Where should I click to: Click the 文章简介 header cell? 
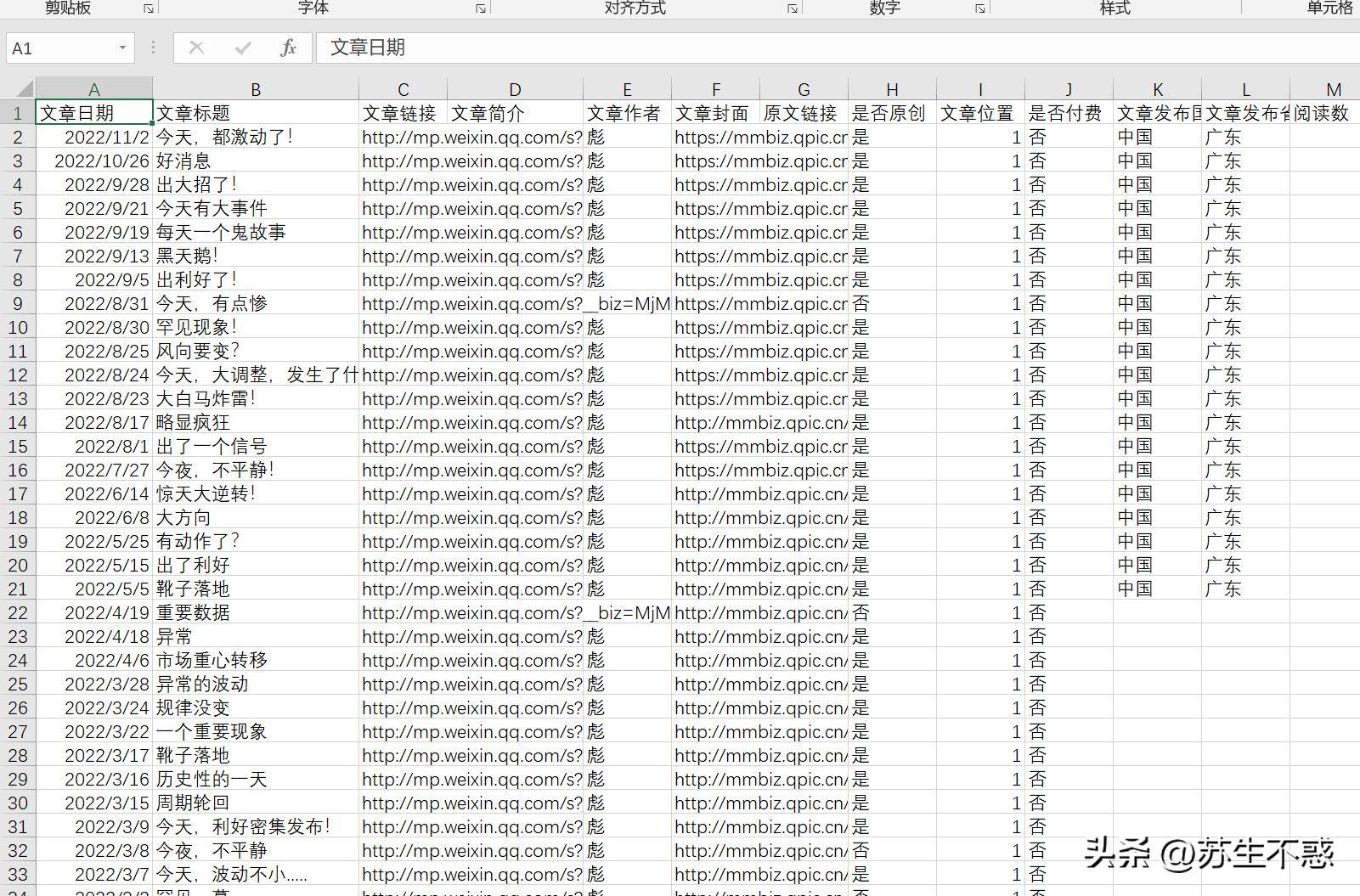[515, 113]
